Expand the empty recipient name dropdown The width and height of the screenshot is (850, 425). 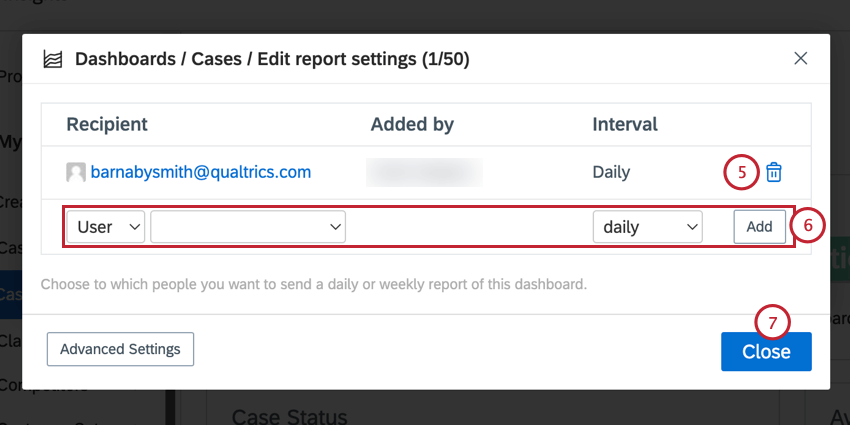(x=248, y=227)
